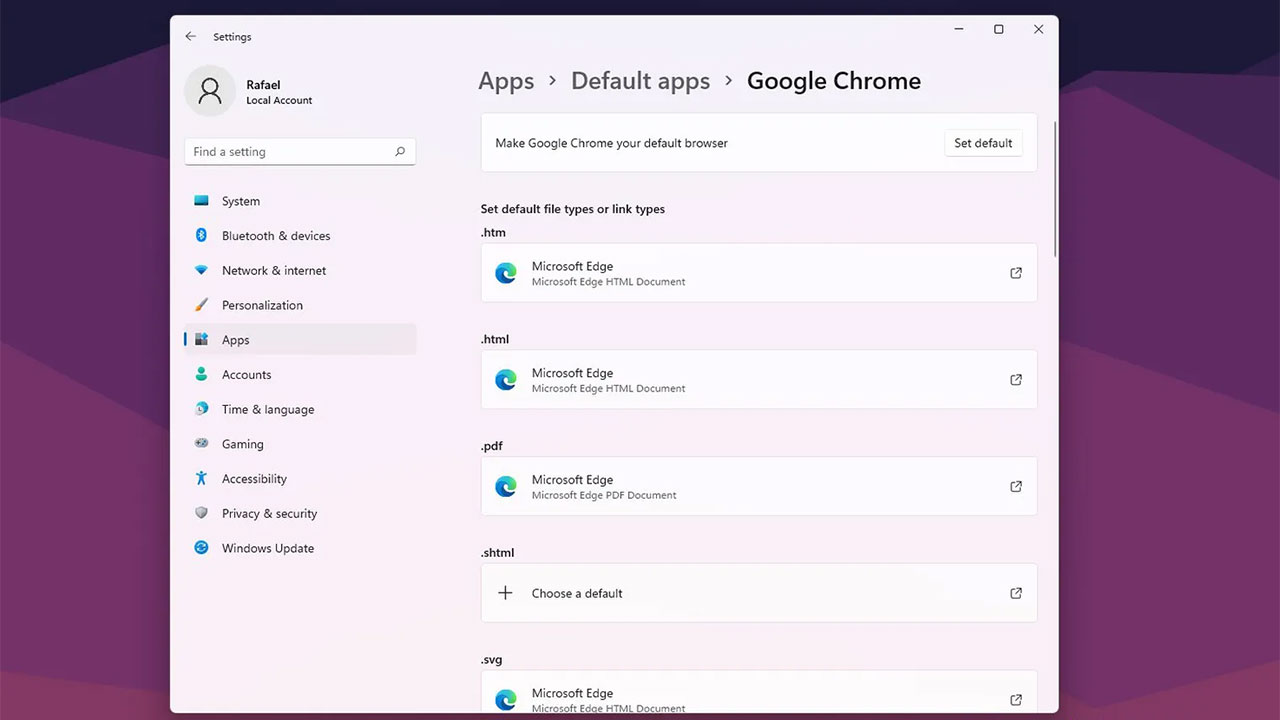Go to Apps in the breadcrumb

pyautogui.click(x=506, y=81)
